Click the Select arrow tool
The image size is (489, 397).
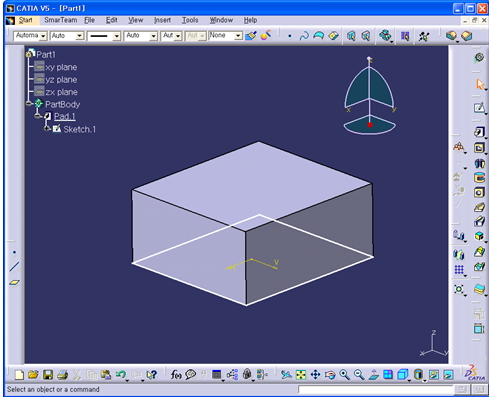(479, 84)
